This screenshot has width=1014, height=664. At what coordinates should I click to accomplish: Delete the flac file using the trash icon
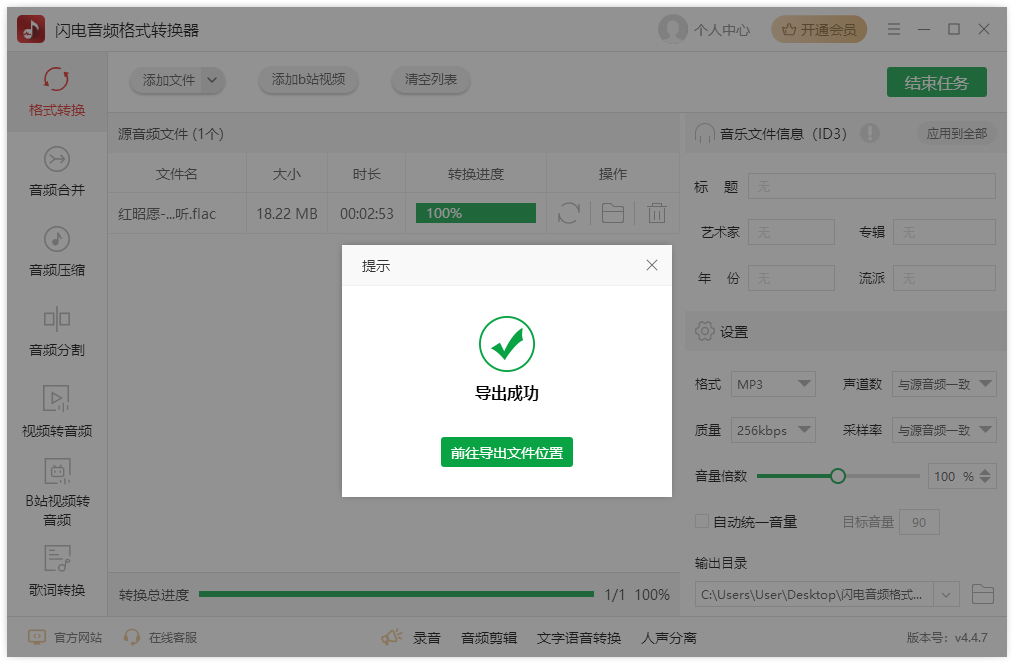point(656,213)
